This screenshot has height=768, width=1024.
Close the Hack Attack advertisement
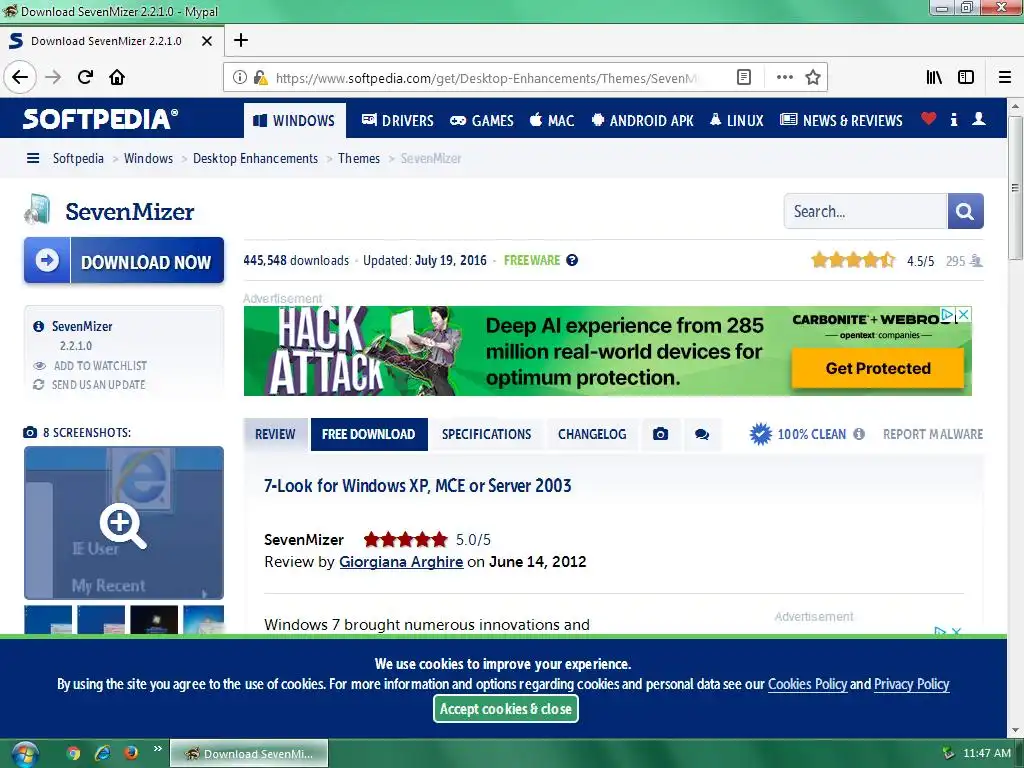(x=963, y=315)
